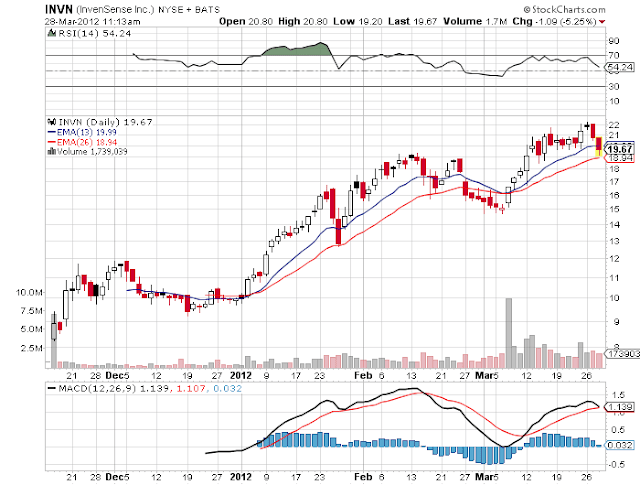Click the blue MACD histogram value 0.032

pyautogui.click(x=227, y=389)
